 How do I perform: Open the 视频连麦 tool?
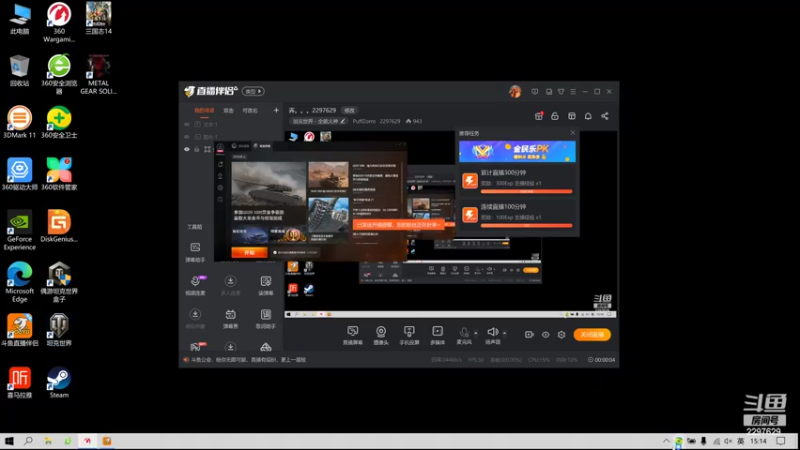195,285
